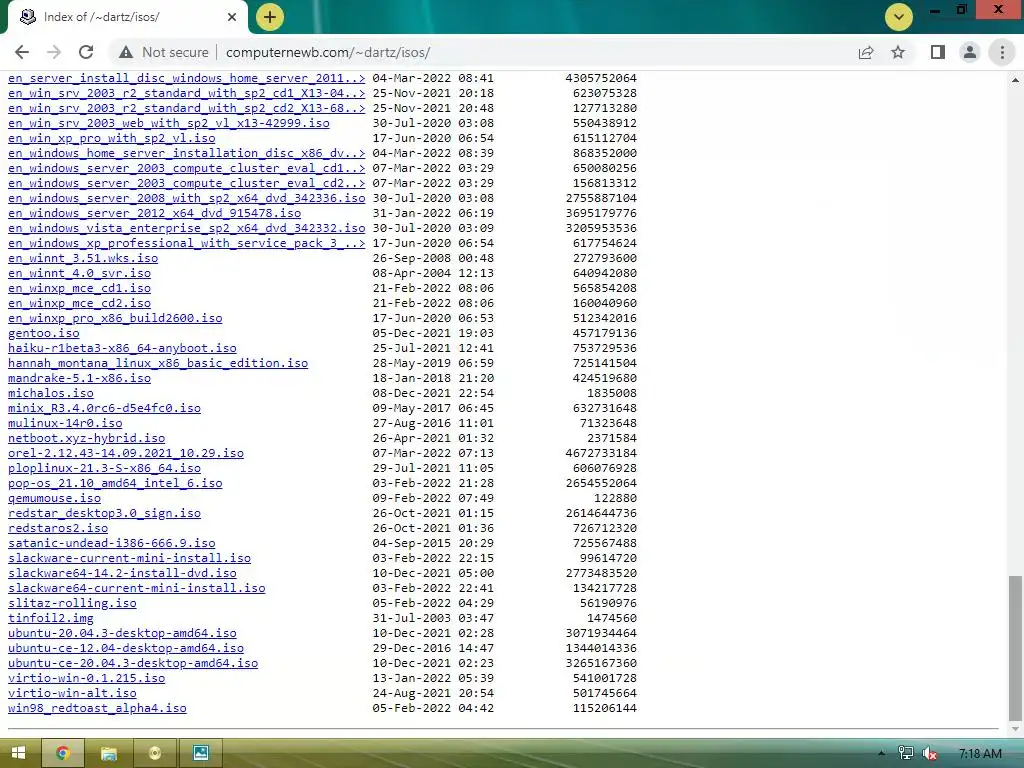Click the en_winnt_4.0_svr.iso link
The height and width of the screenshot is (768, 1024).
tap(80, 273)
